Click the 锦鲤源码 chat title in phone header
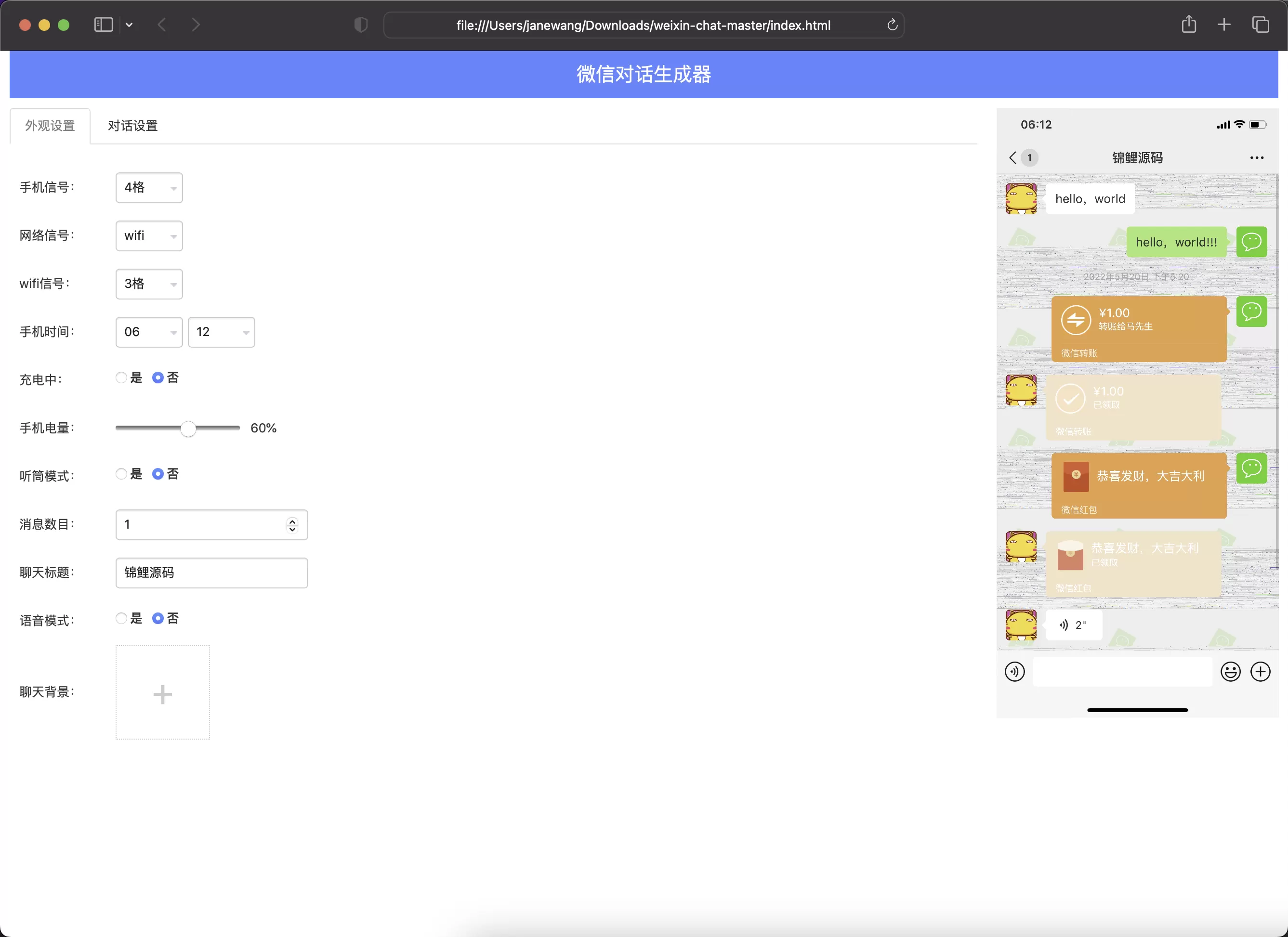 (1138, 158)
